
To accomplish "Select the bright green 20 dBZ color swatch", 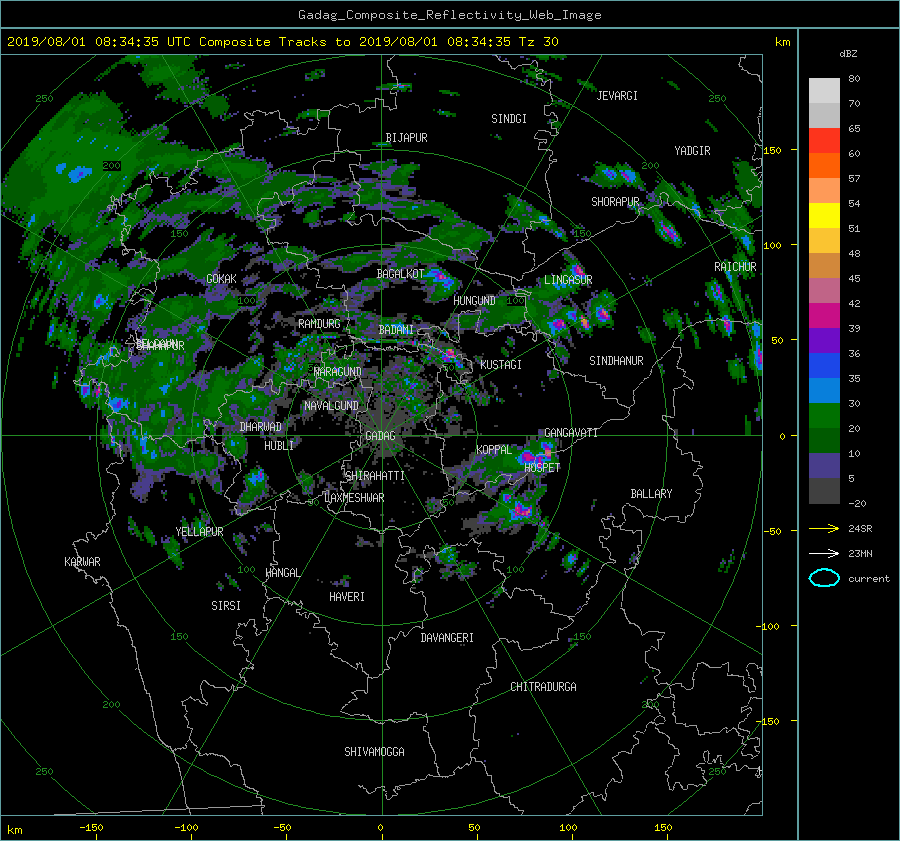I will (824, 416).
